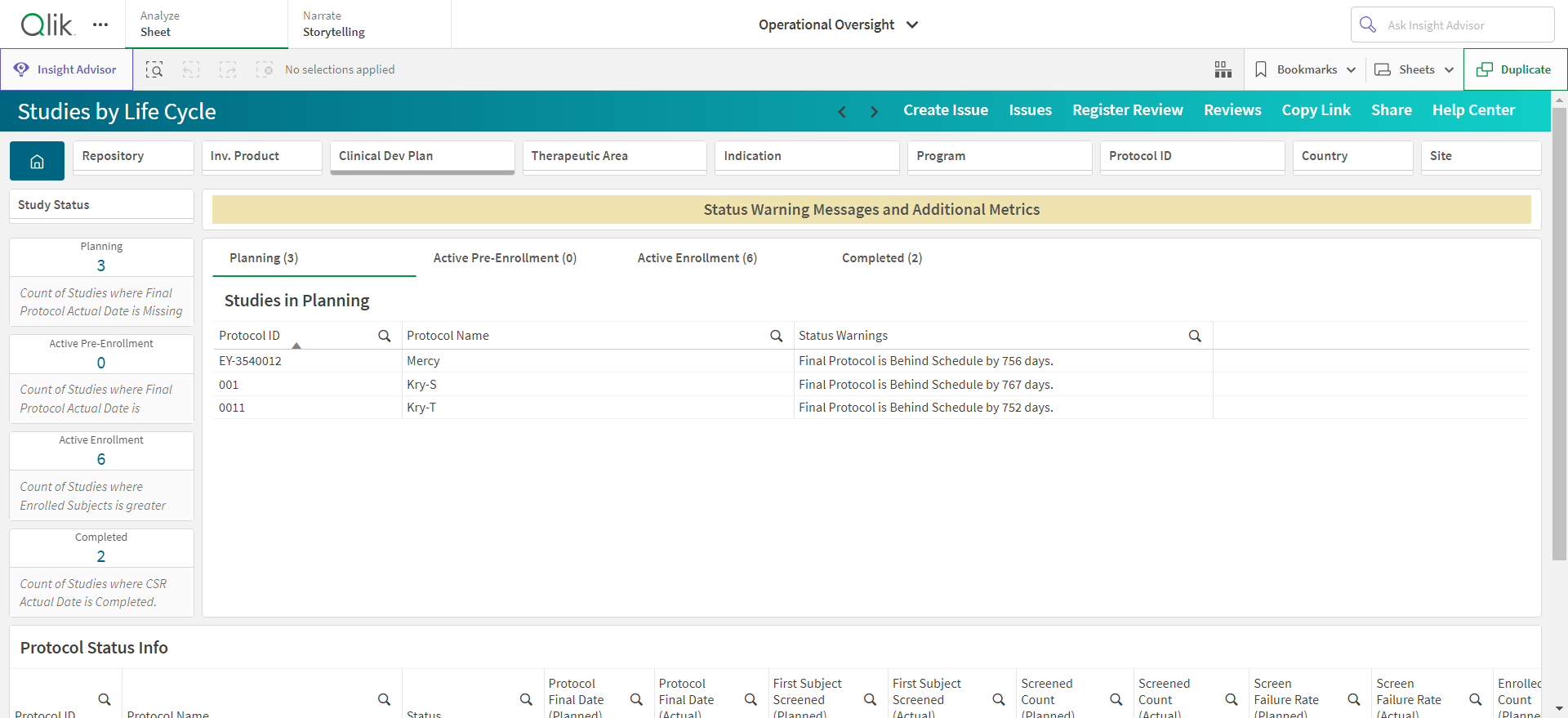Click the vertical page scrollbar
Screen dimensions: 1568x718
pos(1559,334)
